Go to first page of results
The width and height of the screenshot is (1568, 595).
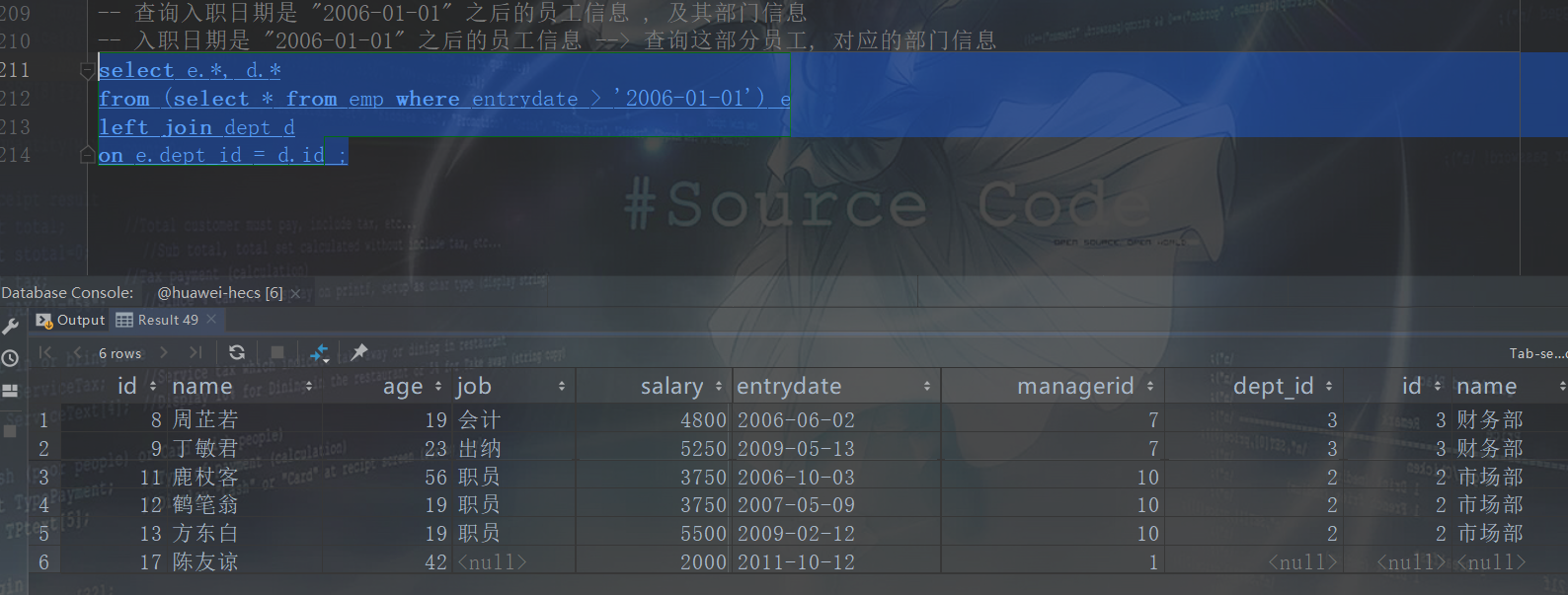pos(45,352)
